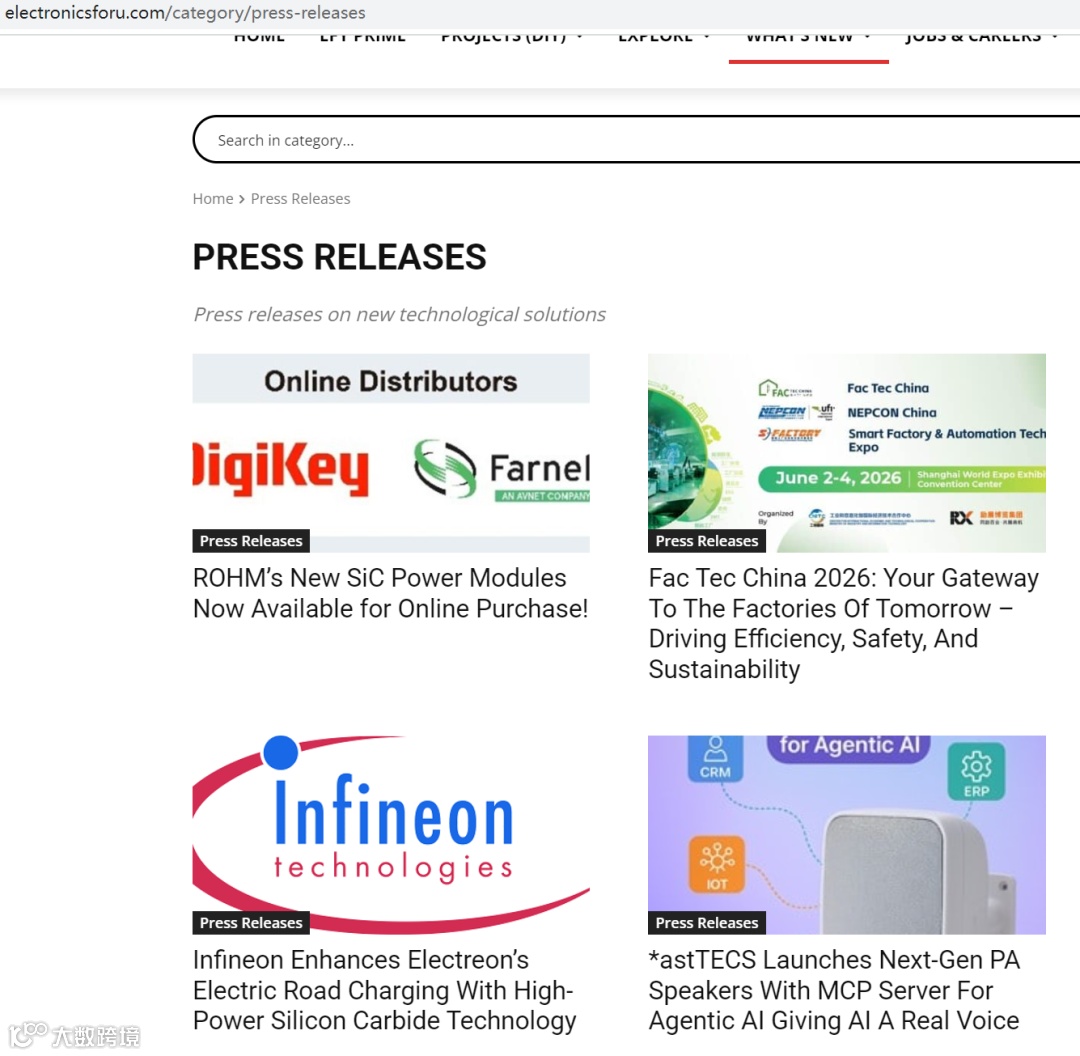Viewport: 1080px width, 1056px height.
Task: Expand the PROJECTS (DIY) dropdown arrow
Action: tap(580, 37)
